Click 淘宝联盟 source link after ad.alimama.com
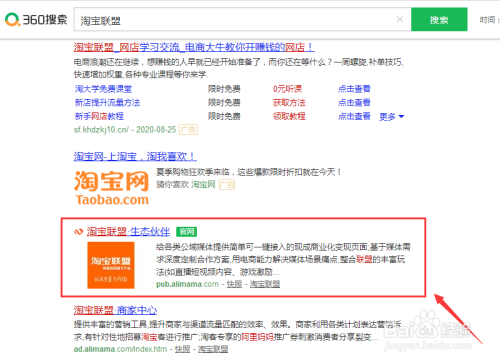Image resolution: width=500 pixels, height=363 pixels. coord(213,349)
